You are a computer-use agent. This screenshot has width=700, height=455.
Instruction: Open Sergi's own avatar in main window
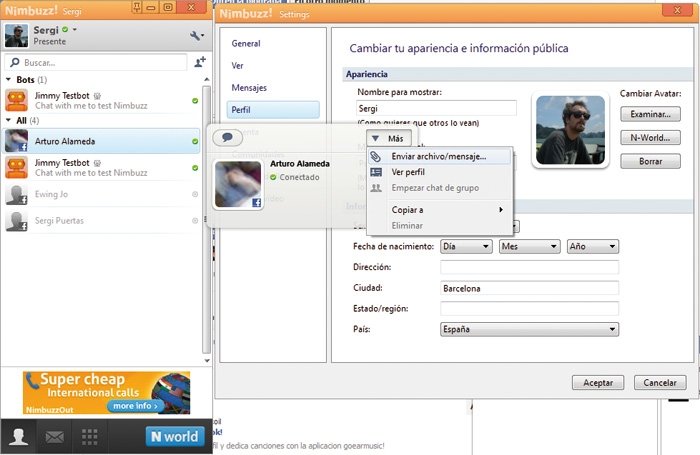point(17,35)
